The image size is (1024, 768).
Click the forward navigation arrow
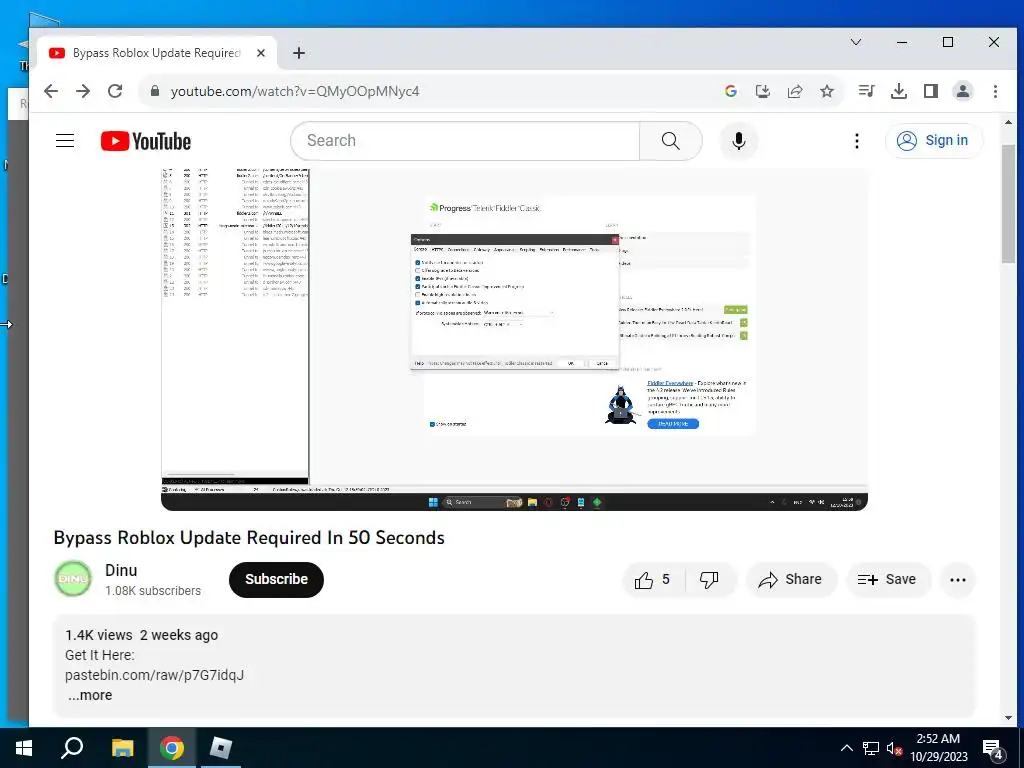(x=83, y=91)
